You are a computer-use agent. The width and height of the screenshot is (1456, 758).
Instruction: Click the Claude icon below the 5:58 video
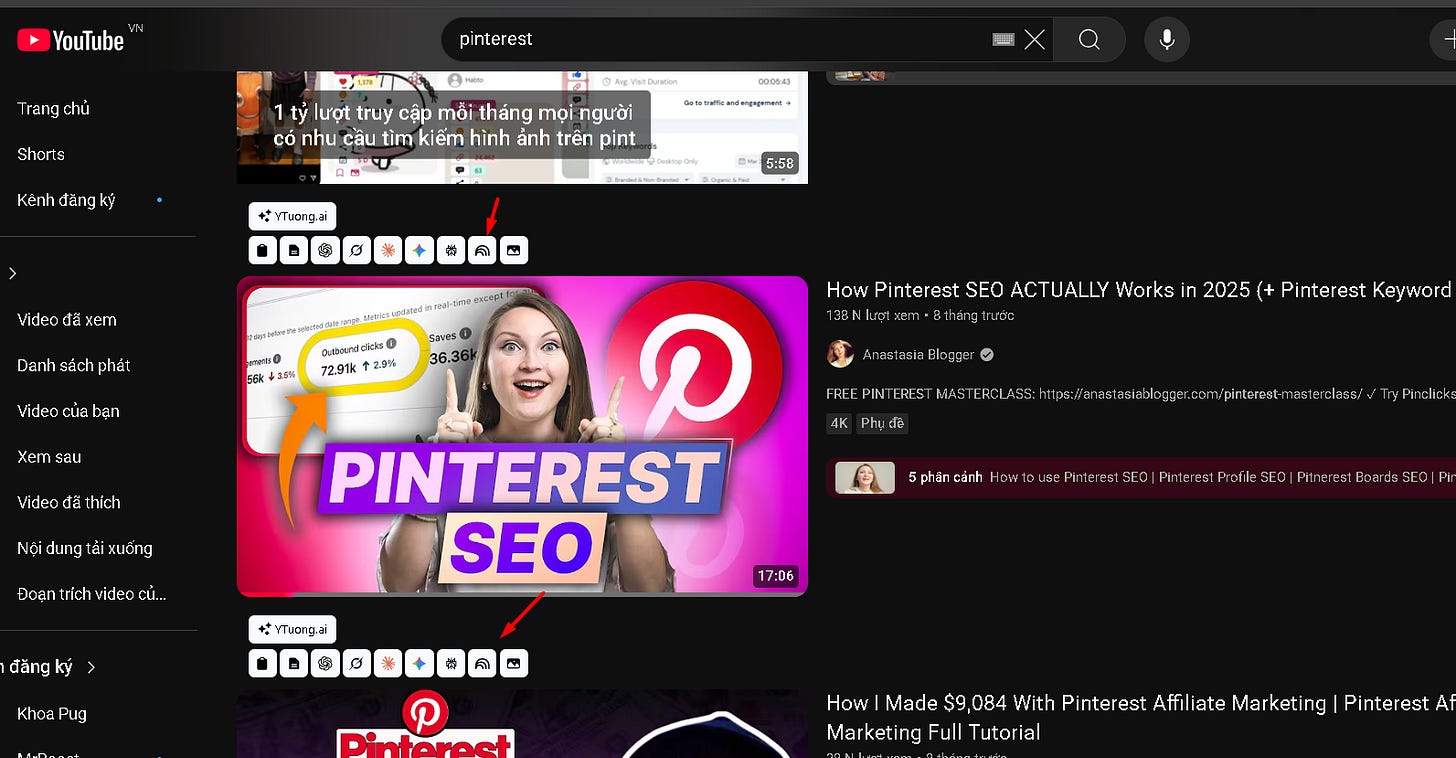(388, 251)
